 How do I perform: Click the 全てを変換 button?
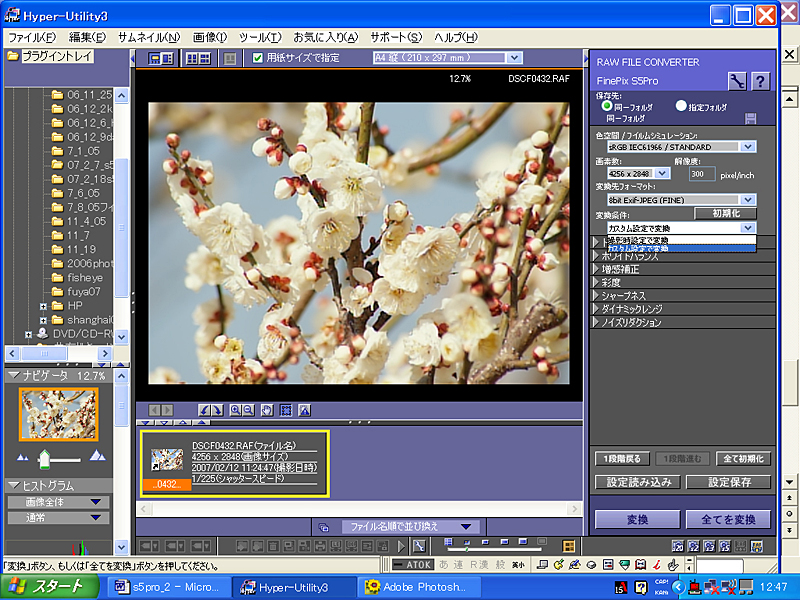(728, 519)
